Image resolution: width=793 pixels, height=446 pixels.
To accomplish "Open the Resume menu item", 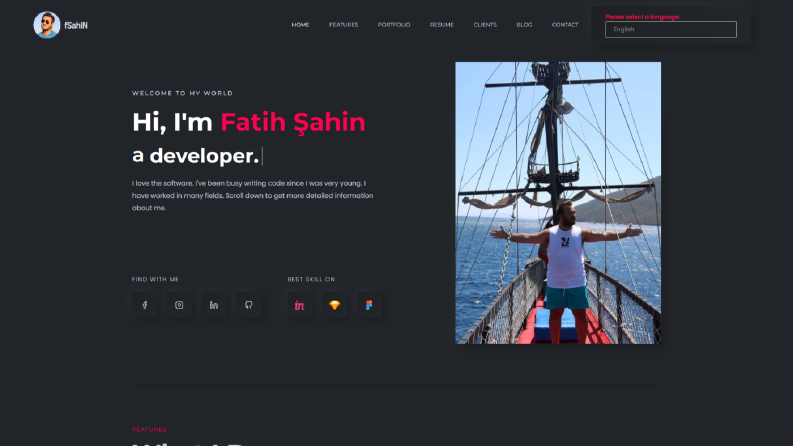I will (442, 25).
